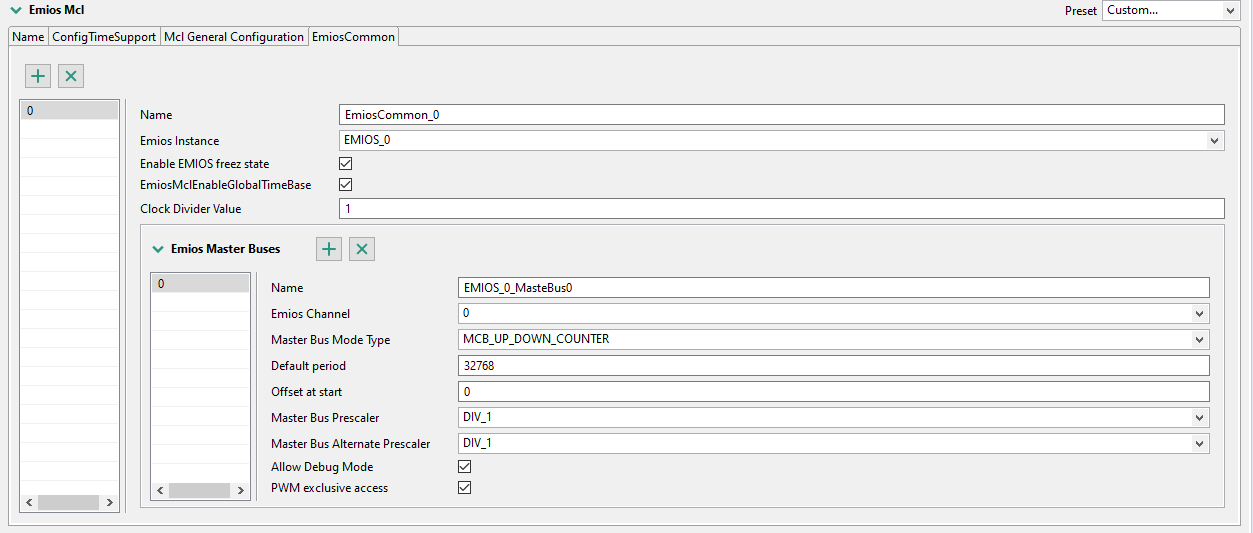Collapse the Emios Master Buses section

[x=158, y=249]
